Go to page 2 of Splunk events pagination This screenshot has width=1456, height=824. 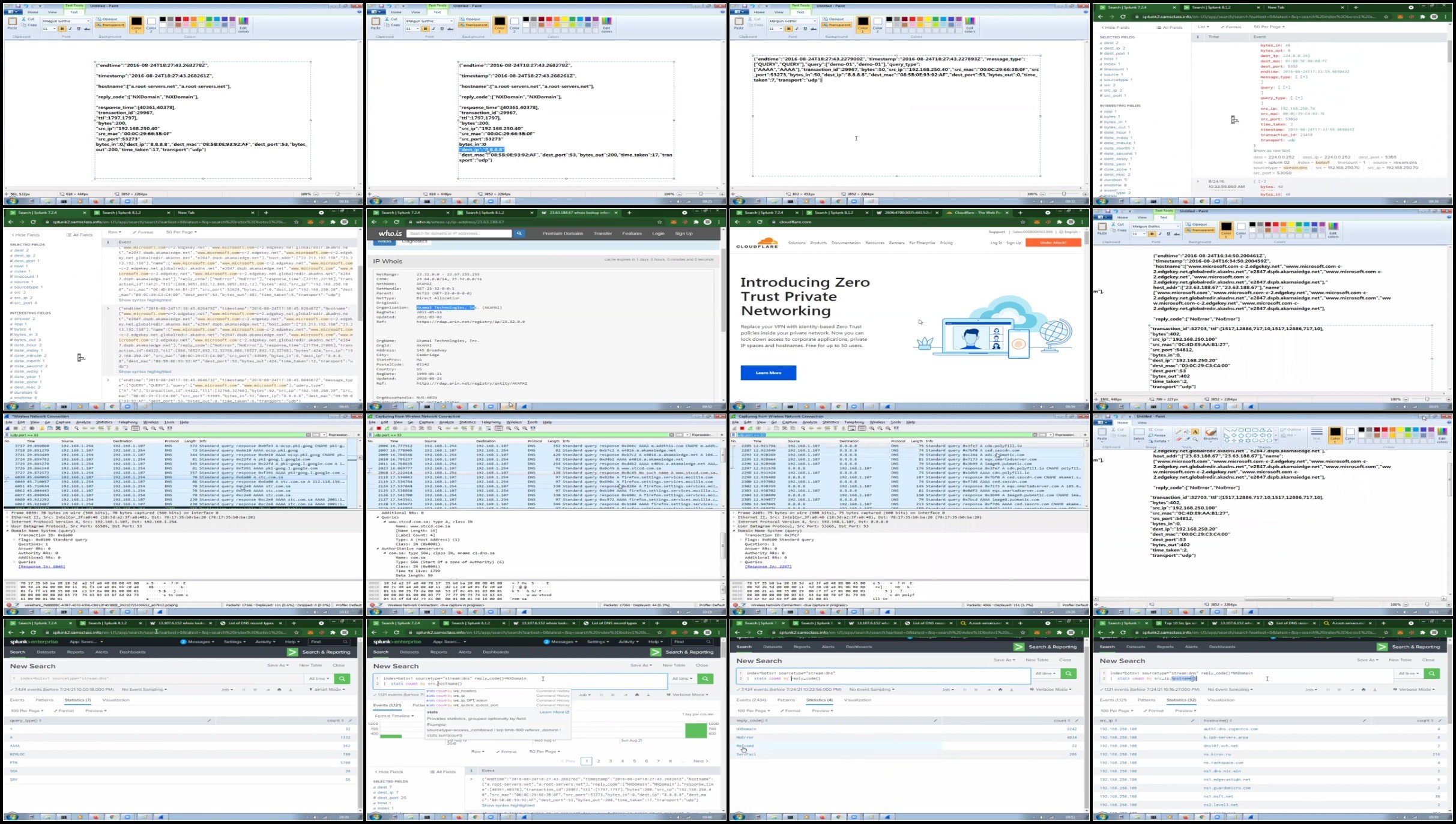pos(599,761)
